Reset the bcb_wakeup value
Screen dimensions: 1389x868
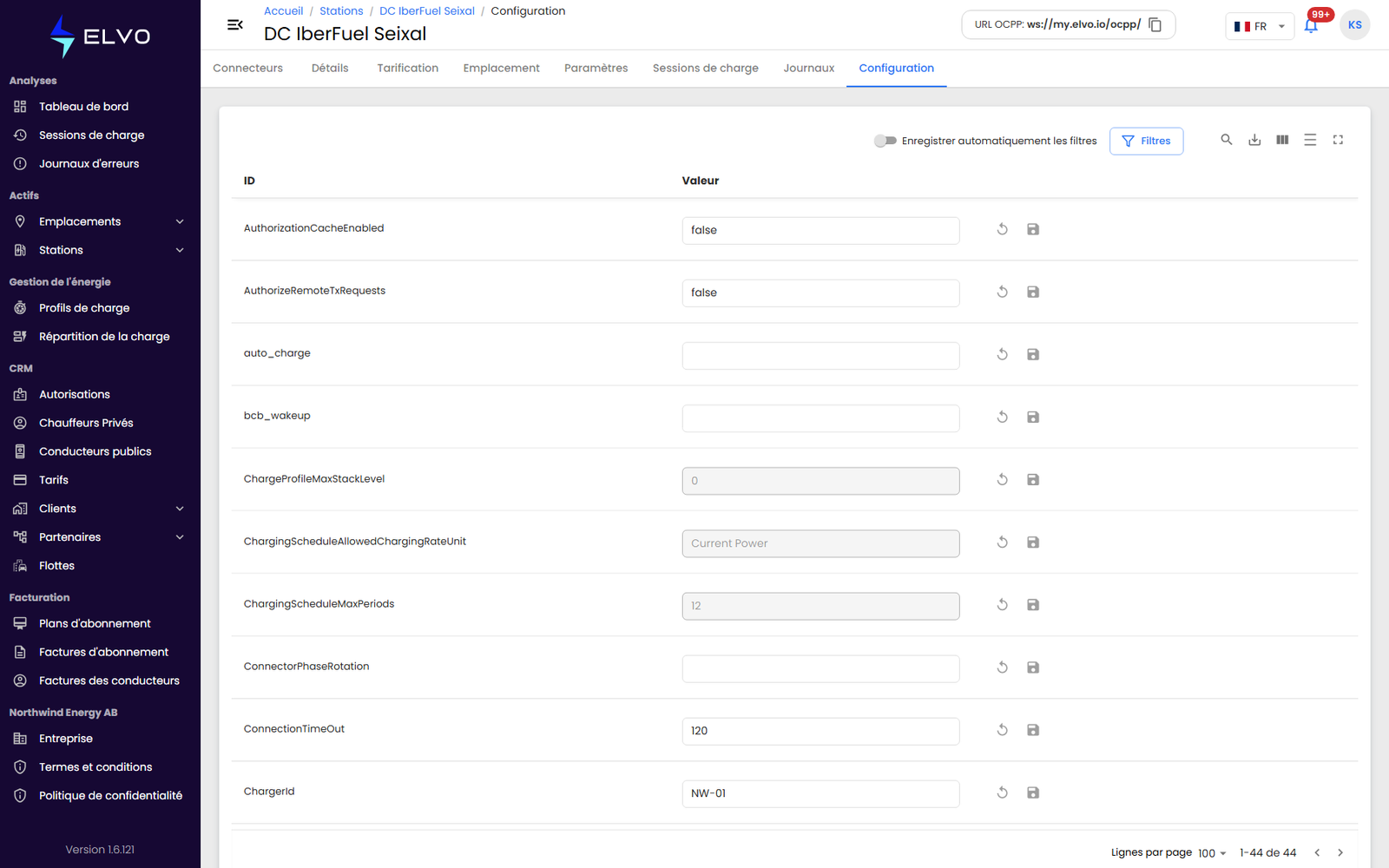(x=1002, y=417)
